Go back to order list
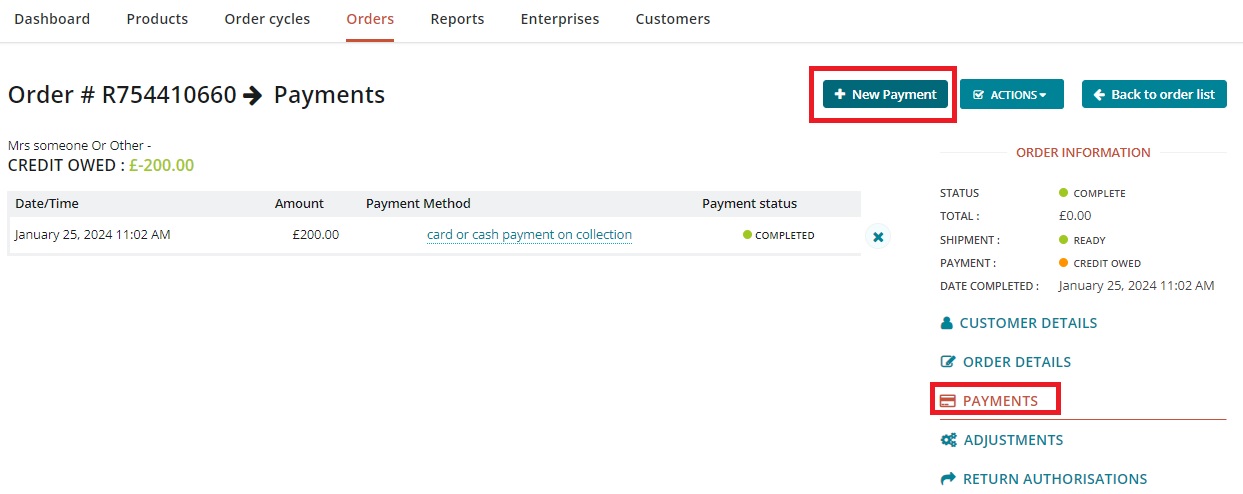 pyautogui.click(x=1154, y=95)
